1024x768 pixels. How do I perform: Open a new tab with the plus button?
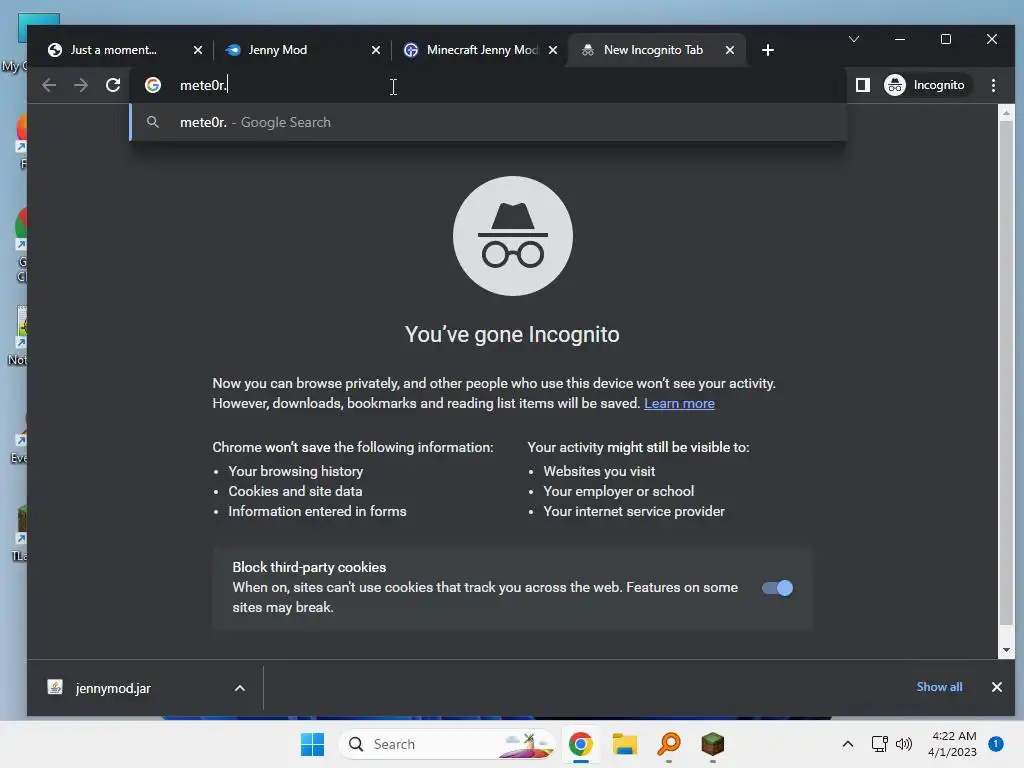click(768, 50)
